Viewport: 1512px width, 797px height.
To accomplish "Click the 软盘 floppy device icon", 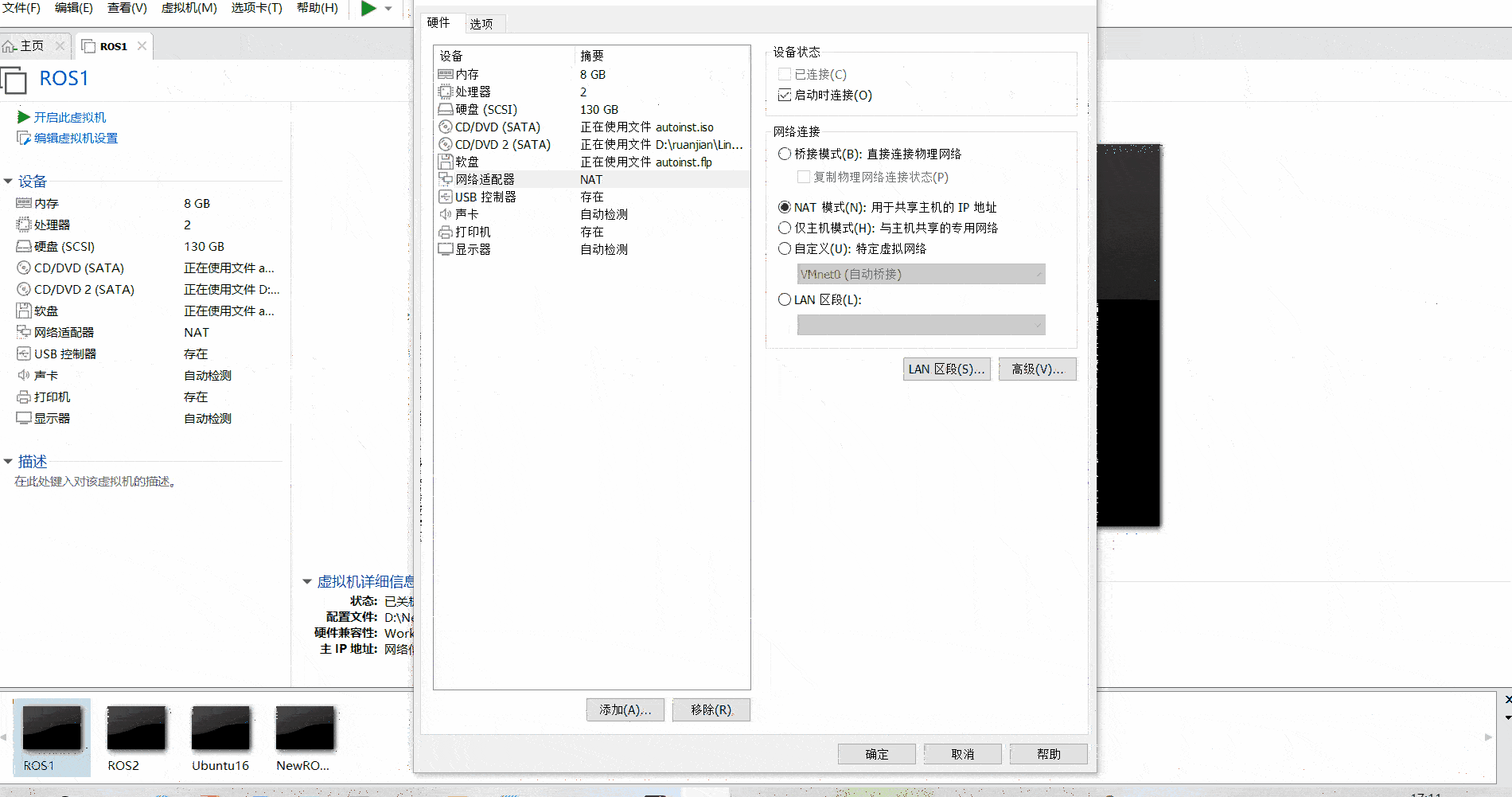I will pos(446,162).
